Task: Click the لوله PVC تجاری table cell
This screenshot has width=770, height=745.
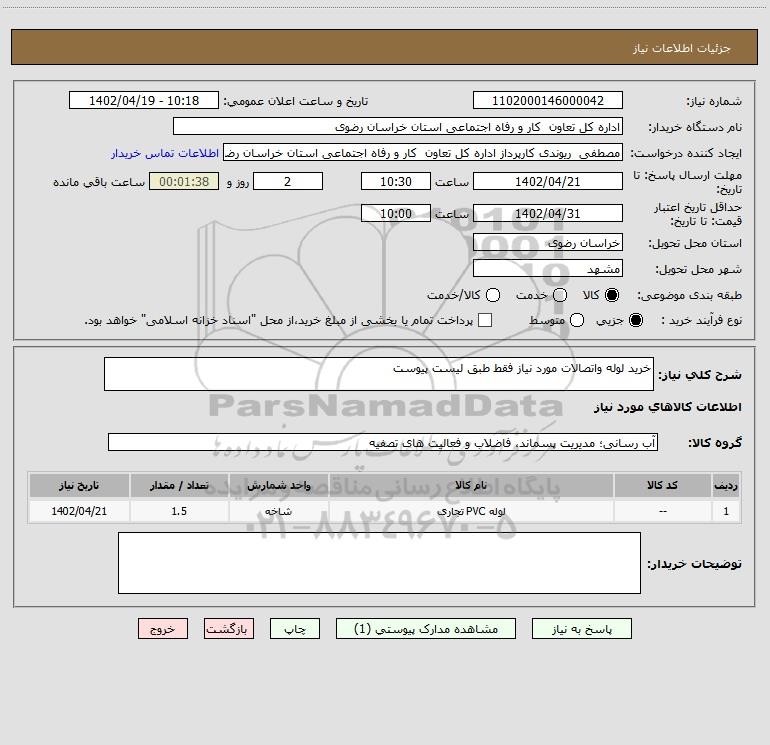Action: tap(471, 511)
